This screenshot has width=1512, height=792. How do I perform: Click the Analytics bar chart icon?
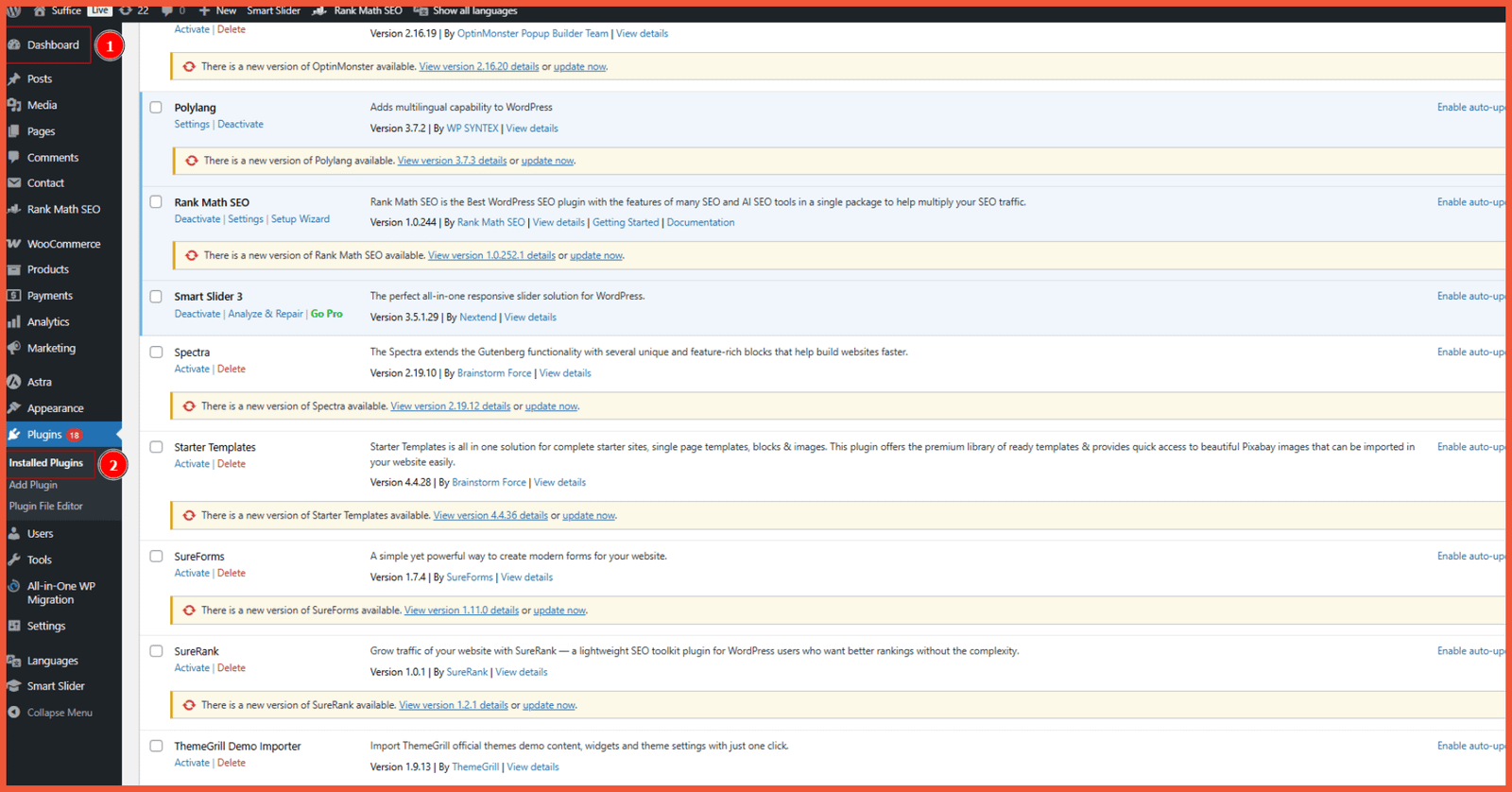coord(14,321)
